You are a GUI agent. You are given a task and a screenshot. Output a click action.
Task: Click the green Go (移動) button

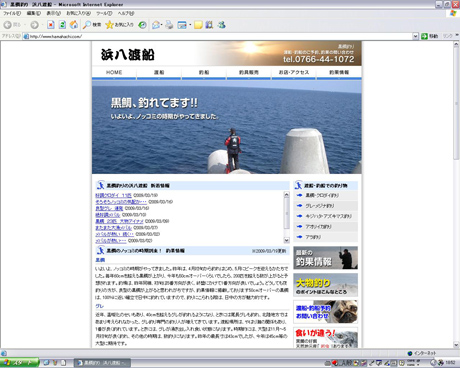430,36
